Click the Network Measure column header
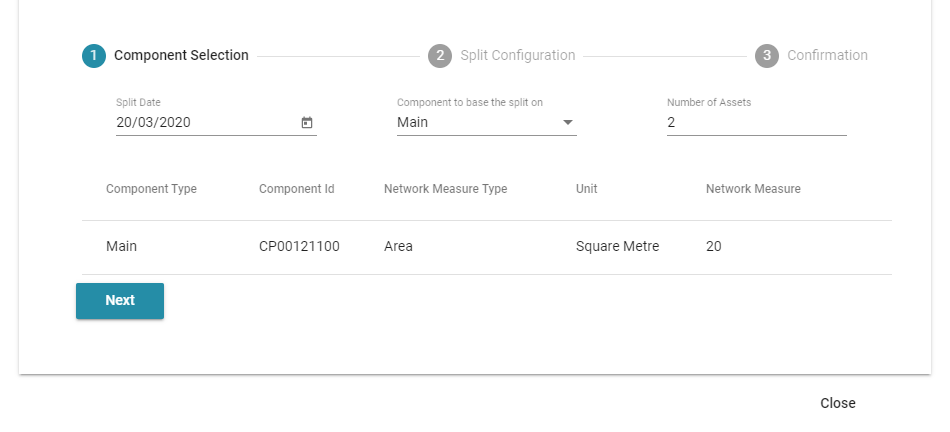 [753, 189]
